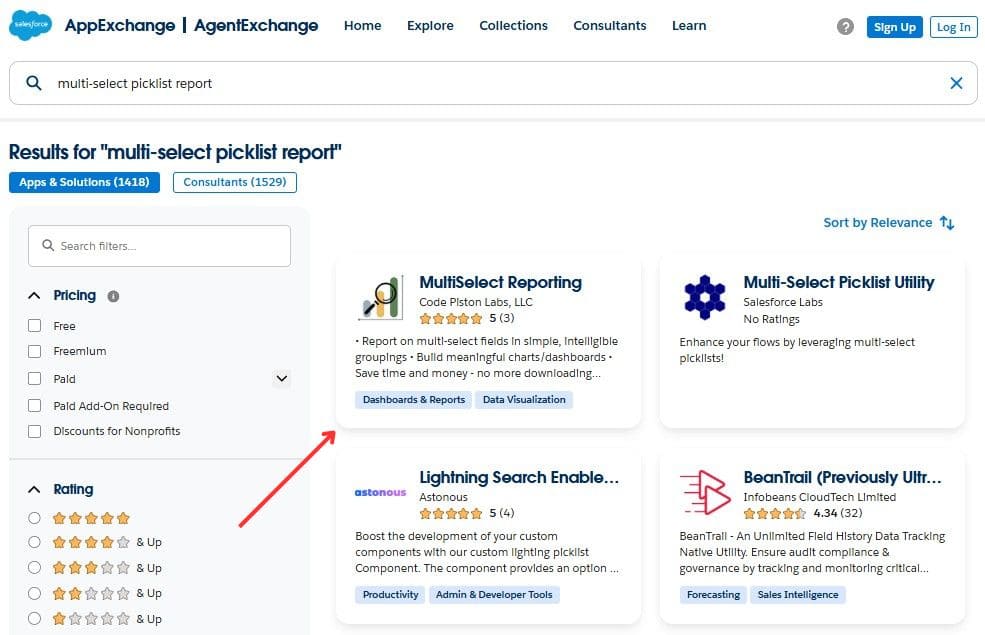The image size is (985, 635).
Task: Select the five-star rating radio button
Action: (x=35, y=518)
